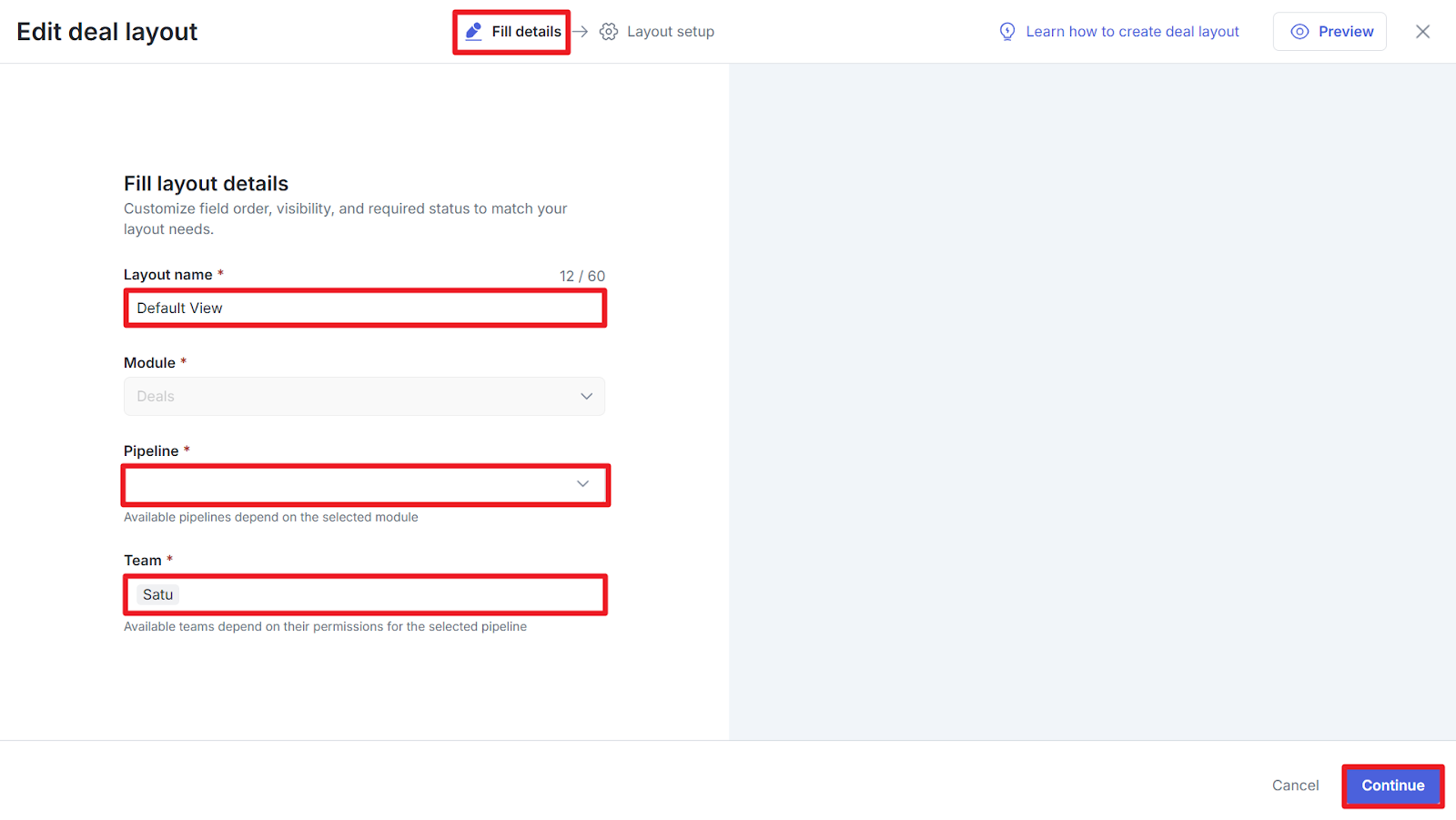Open the Module dropdown showing Deals
The image size is (1456, 820).
[x=364, y=396]
